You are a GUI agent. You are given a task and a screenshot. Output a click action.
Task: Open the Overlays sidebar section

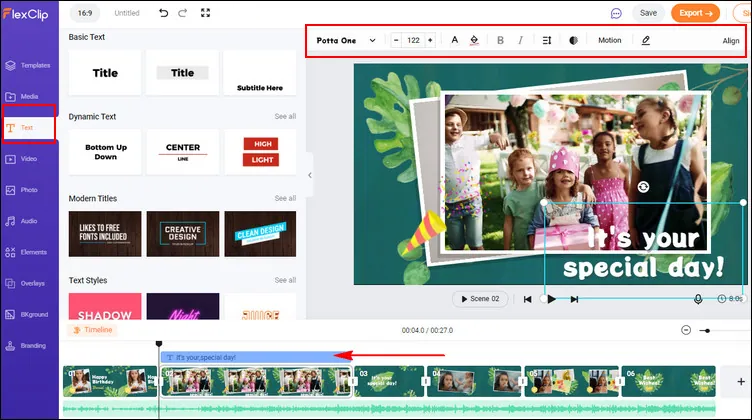pyautogui.click(x=25, y=283)
